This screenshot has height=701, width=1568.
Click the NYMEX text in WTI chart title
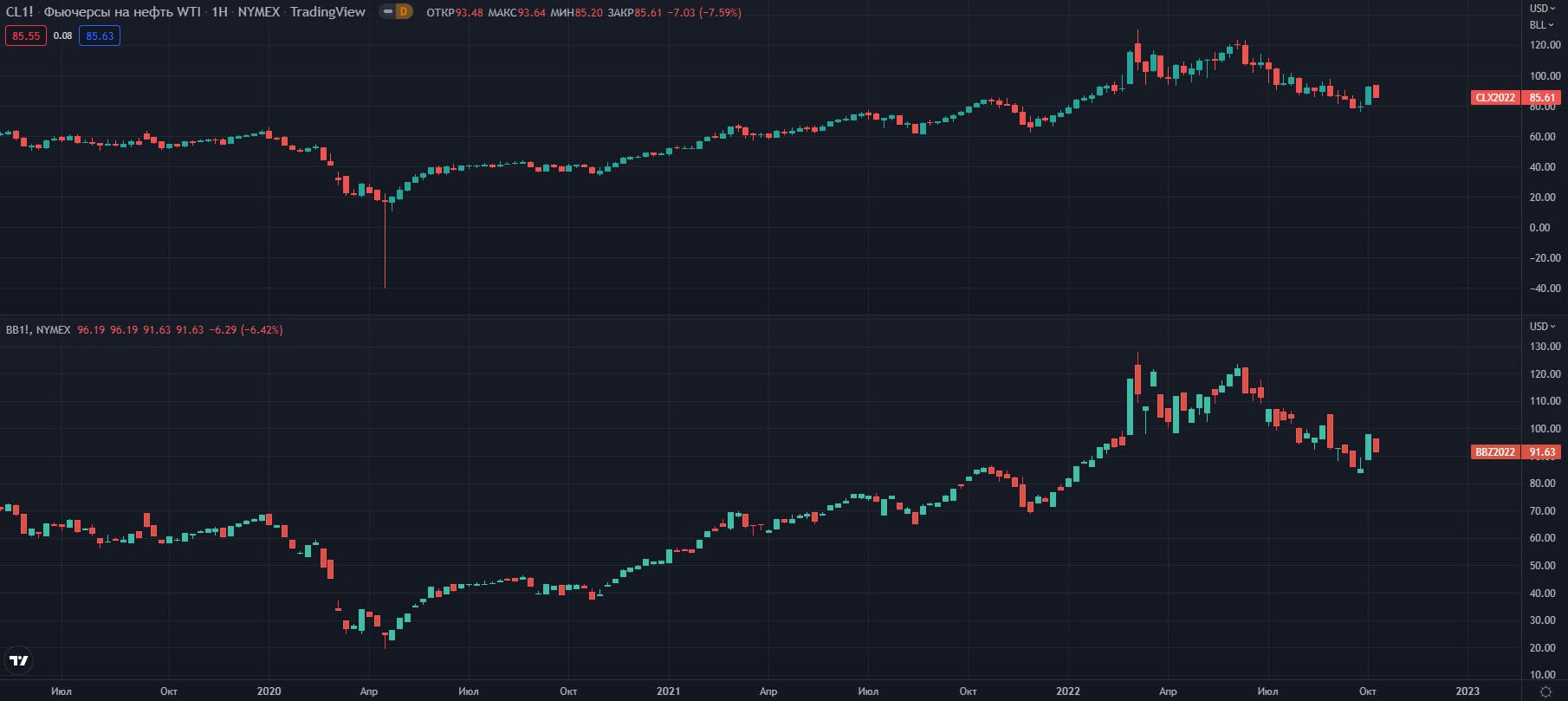click(258, 12)
